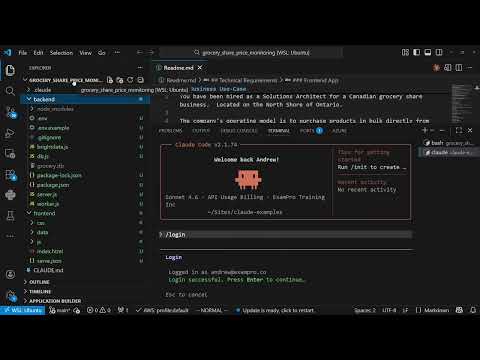Open the Selection menu
The height and width of the screenshot is (360, 480).
61,53
